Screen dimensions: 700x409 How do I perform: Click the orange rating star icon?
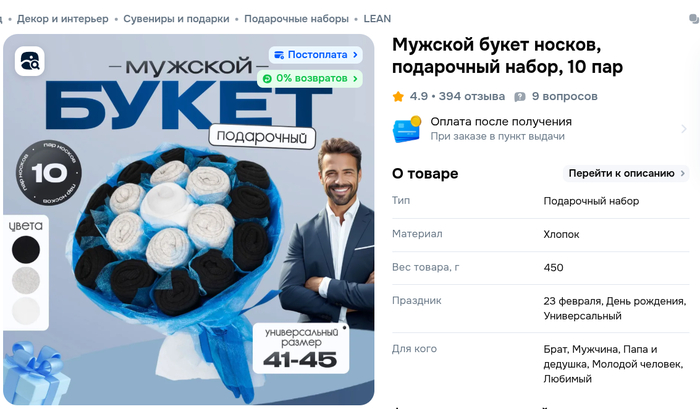[398, 96]
